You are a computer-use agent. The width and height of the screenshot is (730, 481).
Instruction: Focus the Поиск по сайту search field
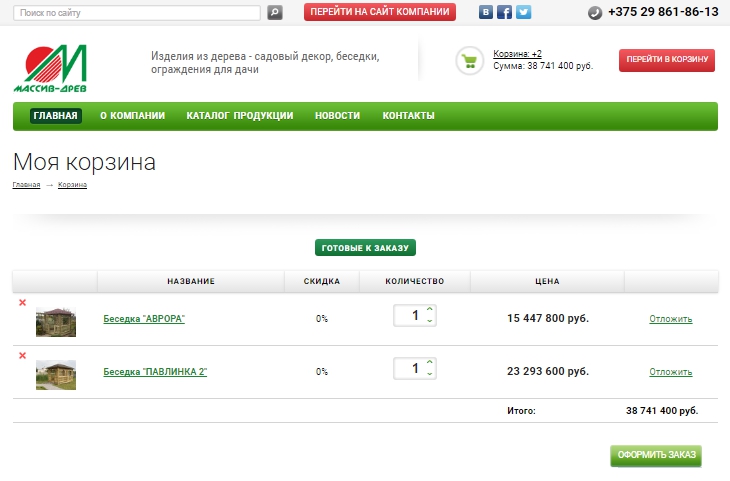click(137, 13)
